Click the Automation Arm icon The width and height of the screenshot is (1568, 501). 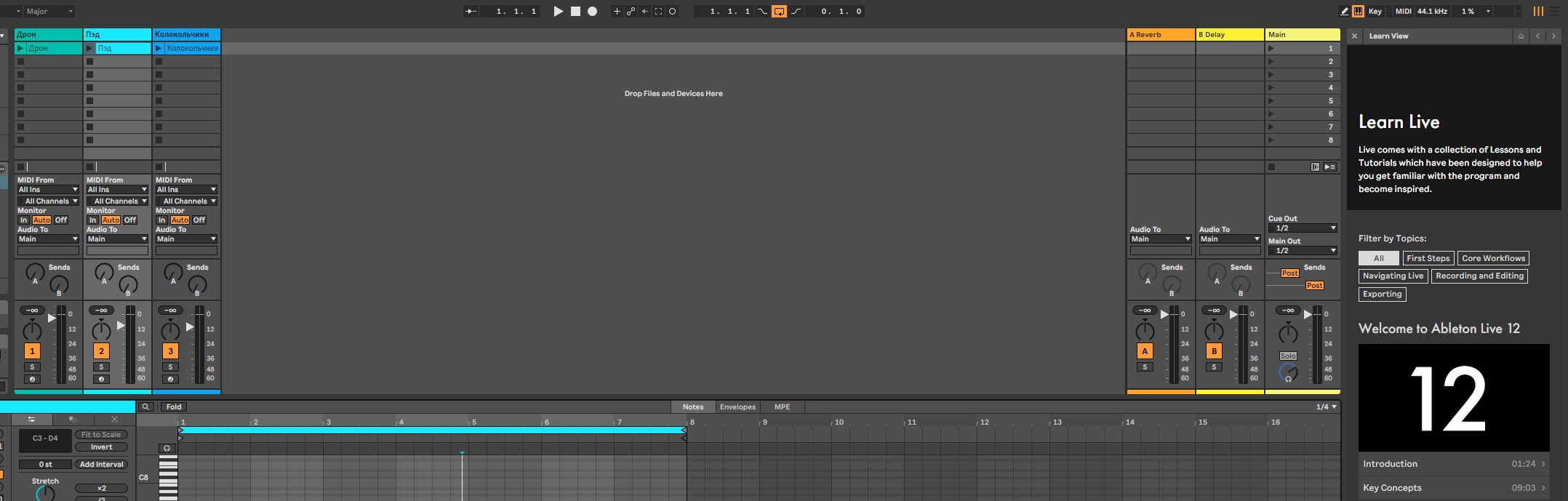tap(631, 12)
